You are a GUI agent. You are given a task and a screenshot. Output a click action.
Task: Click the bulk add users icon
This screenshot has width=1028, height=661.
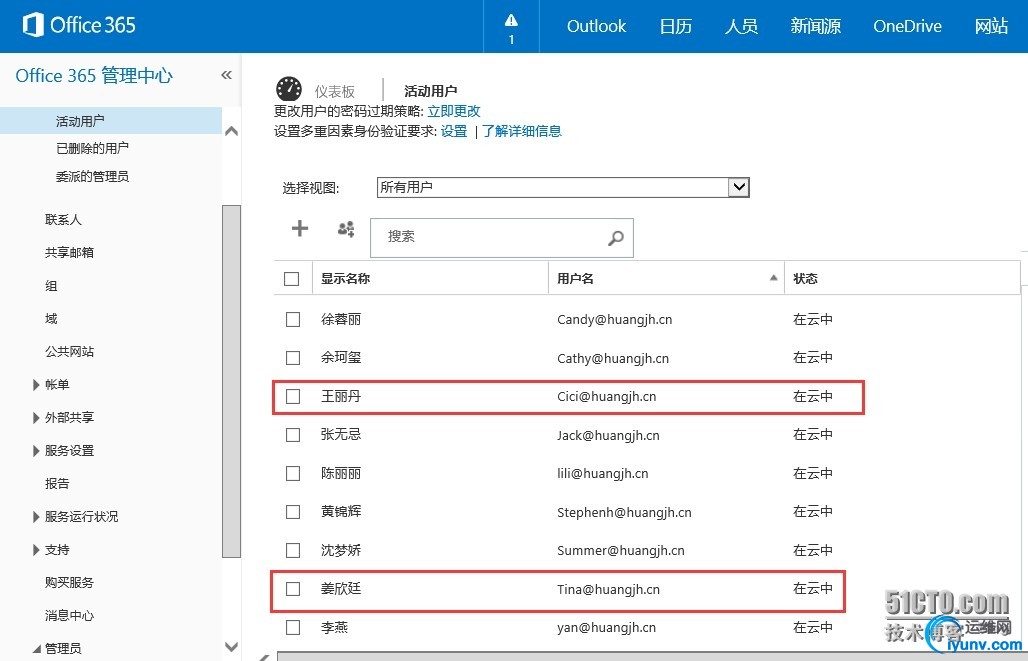346,229
